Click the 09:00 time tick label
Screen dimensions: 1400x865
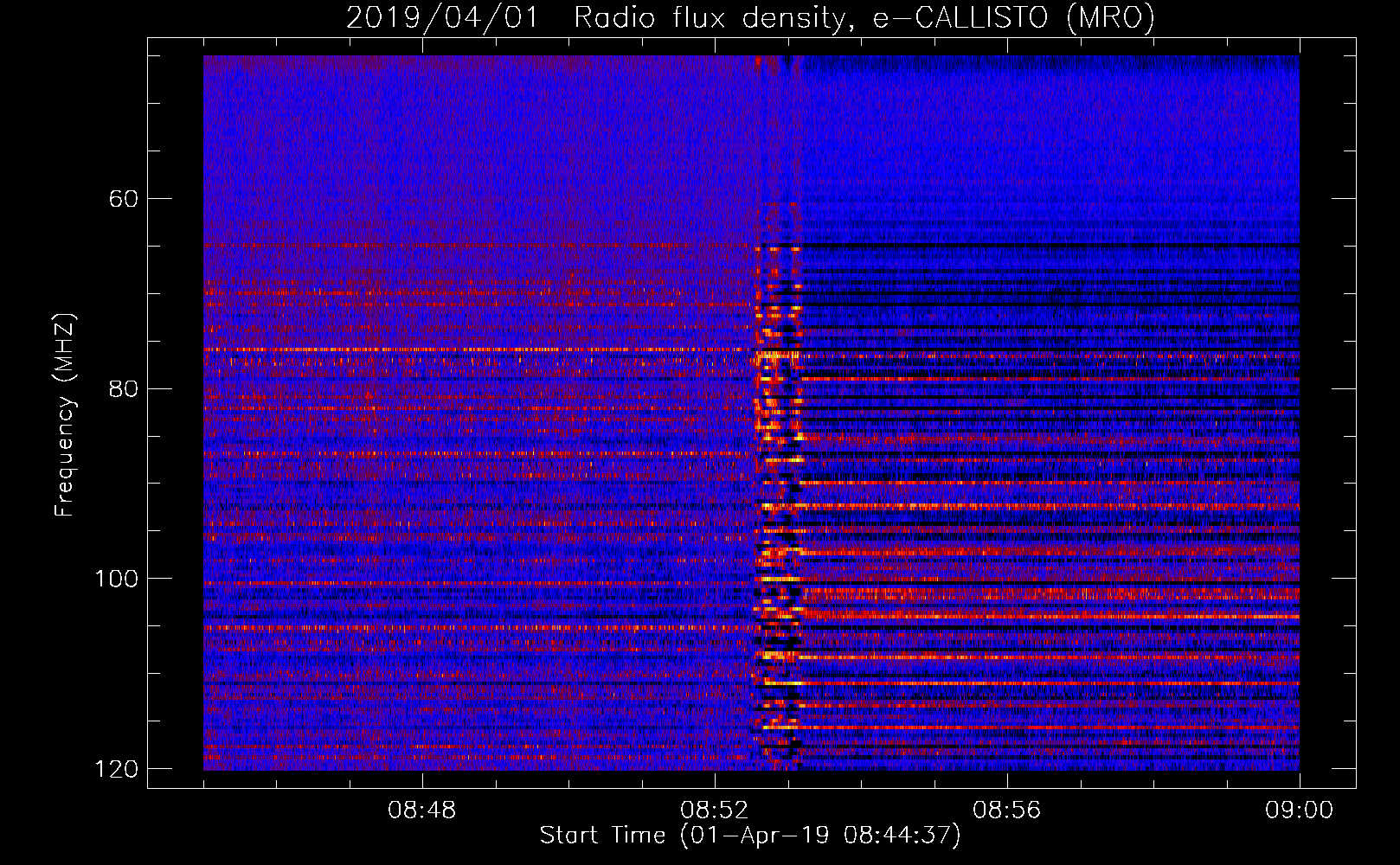pyautogui.click(x=1300, y=811)
